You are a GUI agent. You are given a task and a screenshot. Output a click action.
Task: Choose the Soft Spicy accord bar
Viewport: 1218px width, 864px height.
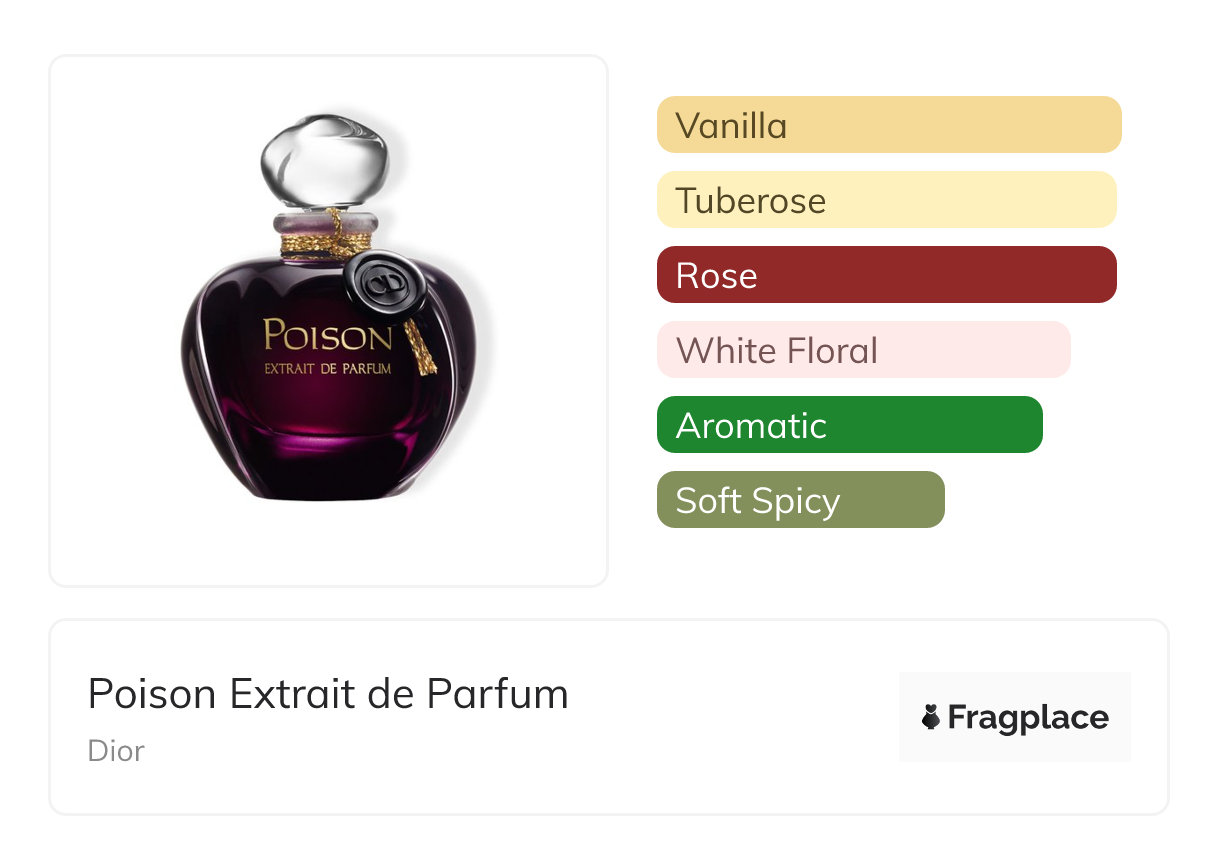[x=801, y=500]
